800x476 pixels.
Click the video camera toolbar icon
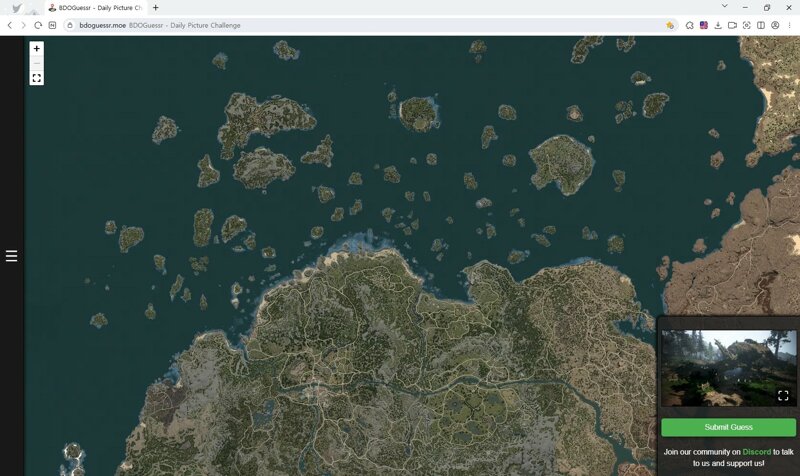(732, 25)
